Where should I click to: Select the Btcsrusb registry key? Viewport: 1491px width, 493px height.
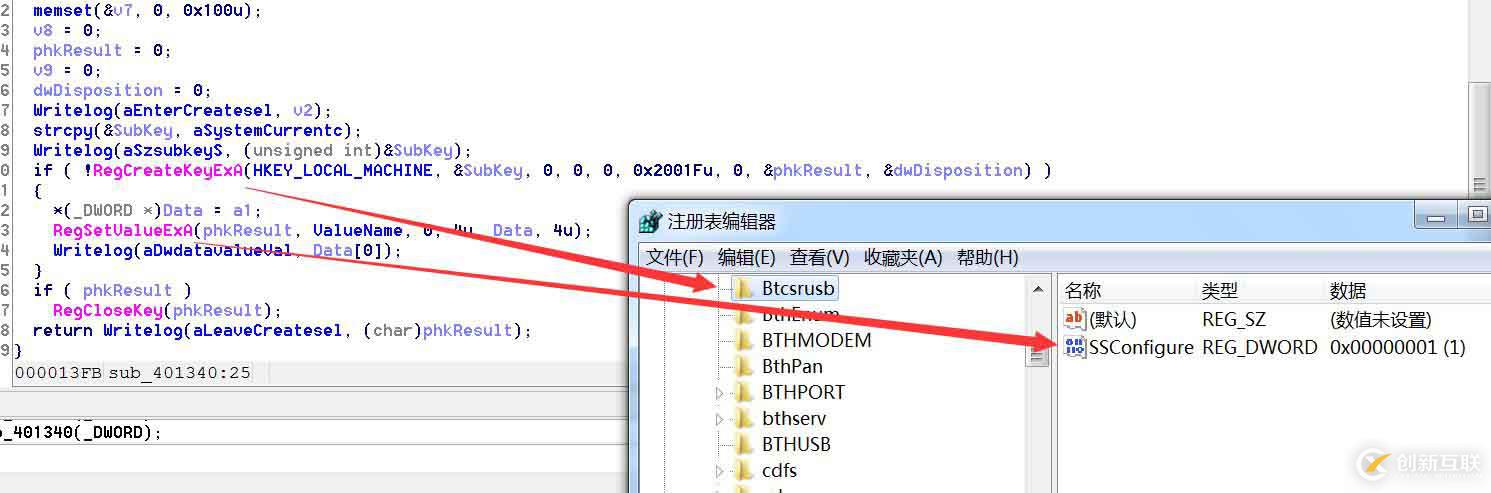coord(798,289)
